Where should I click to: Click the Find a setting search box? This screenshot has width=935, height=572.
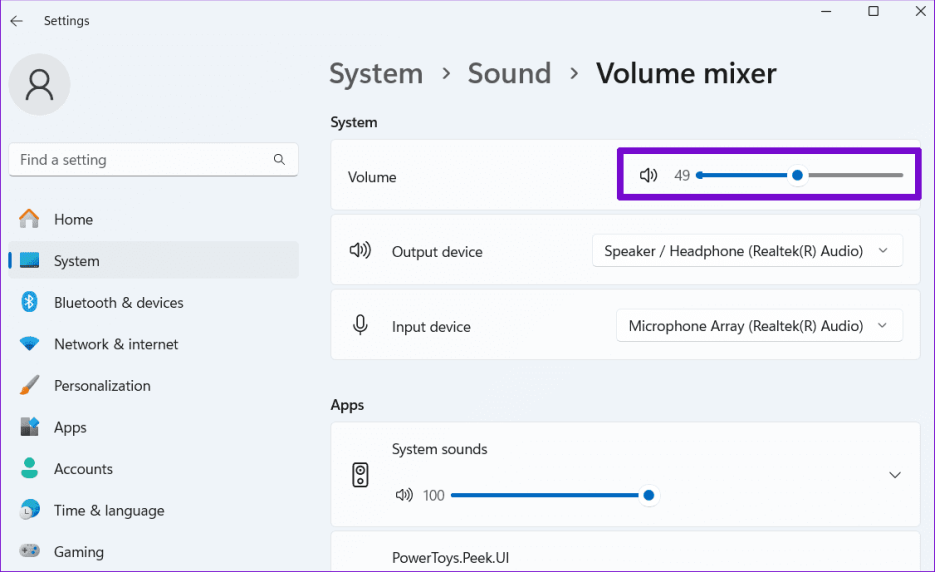(x=140, y=160)
